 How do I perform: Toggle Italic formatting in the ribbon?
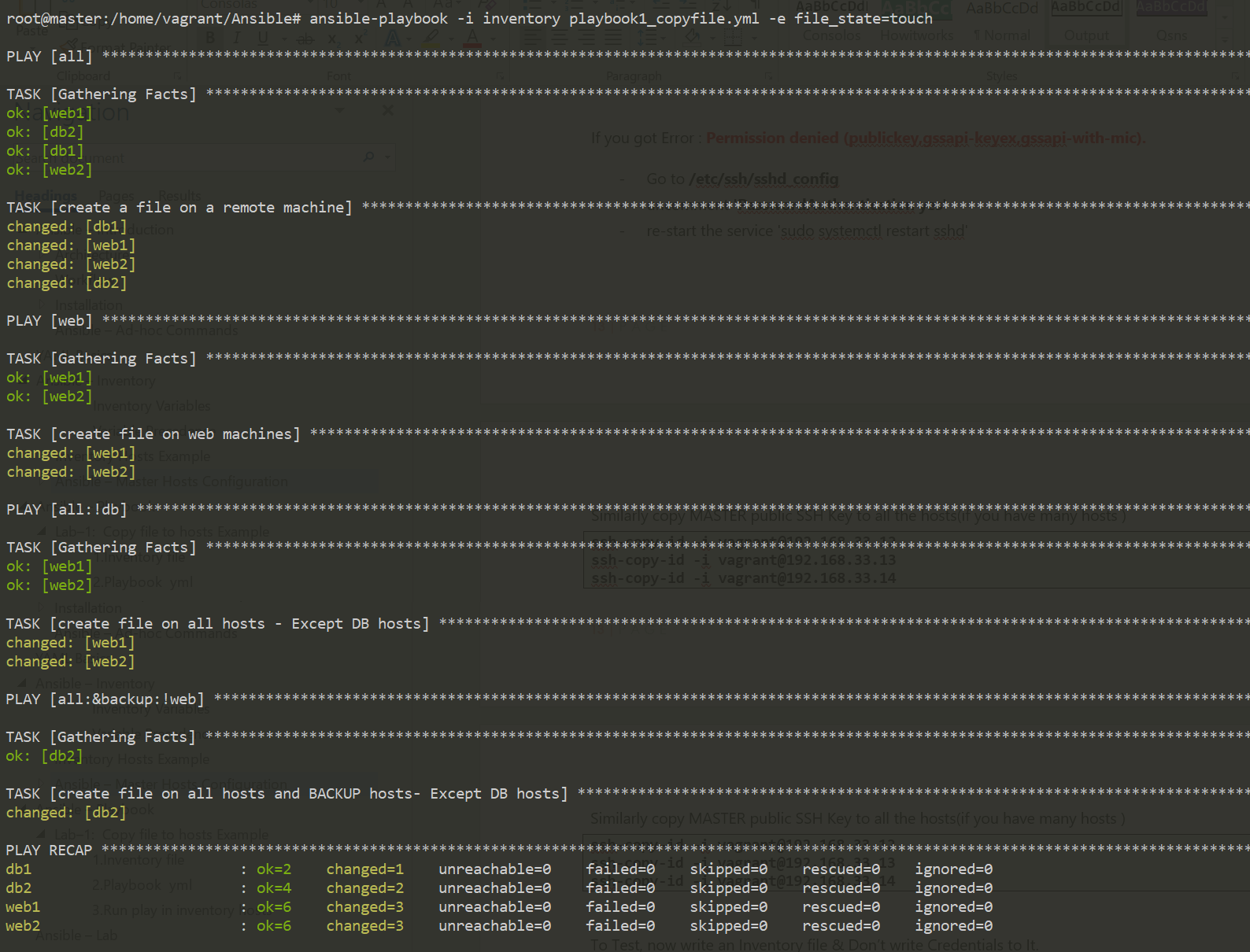236,39
